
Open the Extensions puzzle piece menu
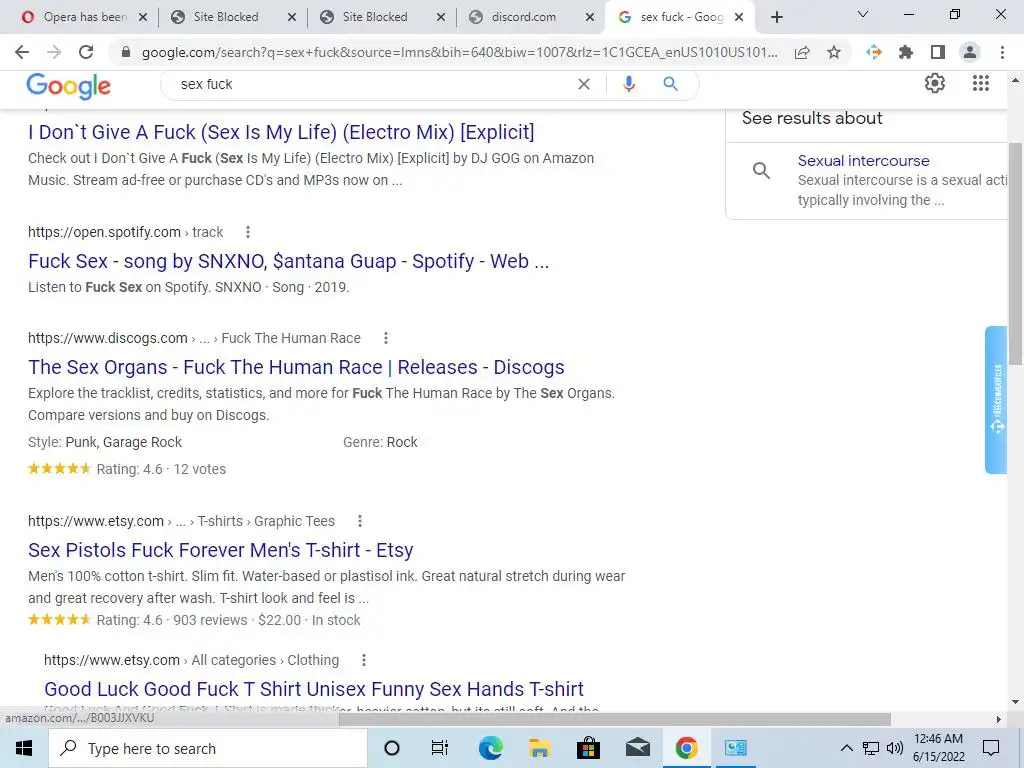[905, 52]
